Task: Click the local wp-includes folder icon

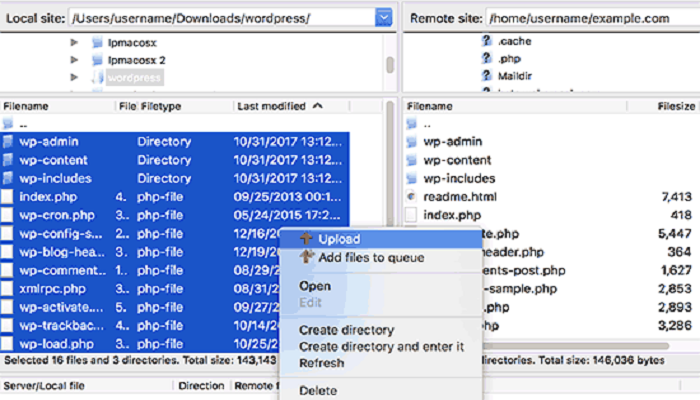Action: coord(8,178)
